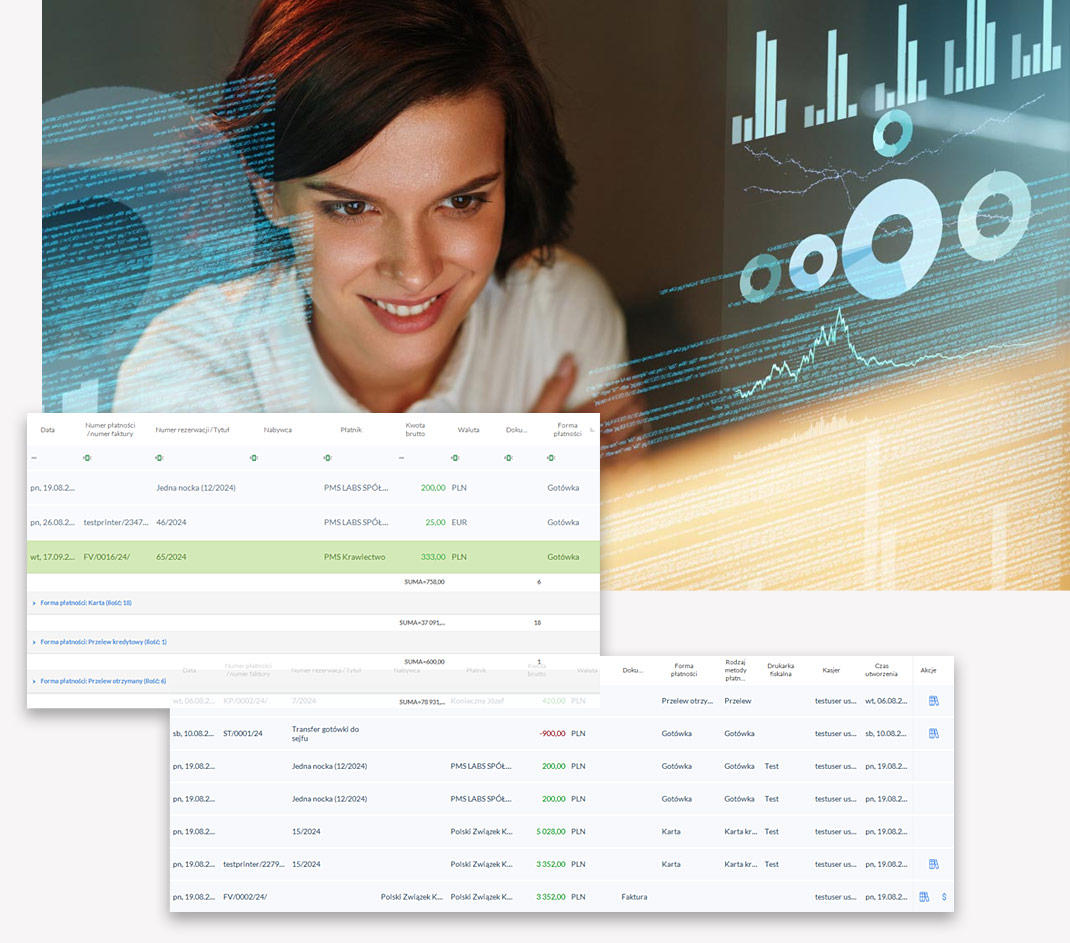Open filter icon under Numer płatności column
The width and height of the screenshot is (1070, 943).
pos(87,458)
